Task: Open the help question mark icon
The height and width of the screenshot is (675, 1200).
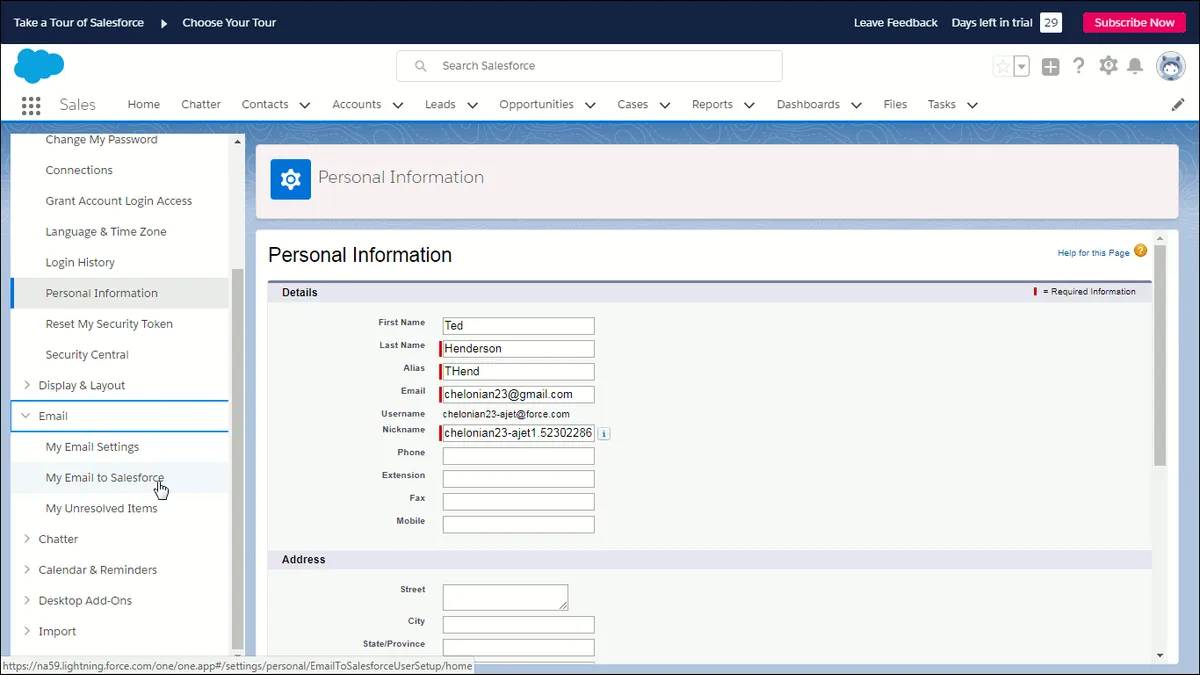Action: 1079,66
